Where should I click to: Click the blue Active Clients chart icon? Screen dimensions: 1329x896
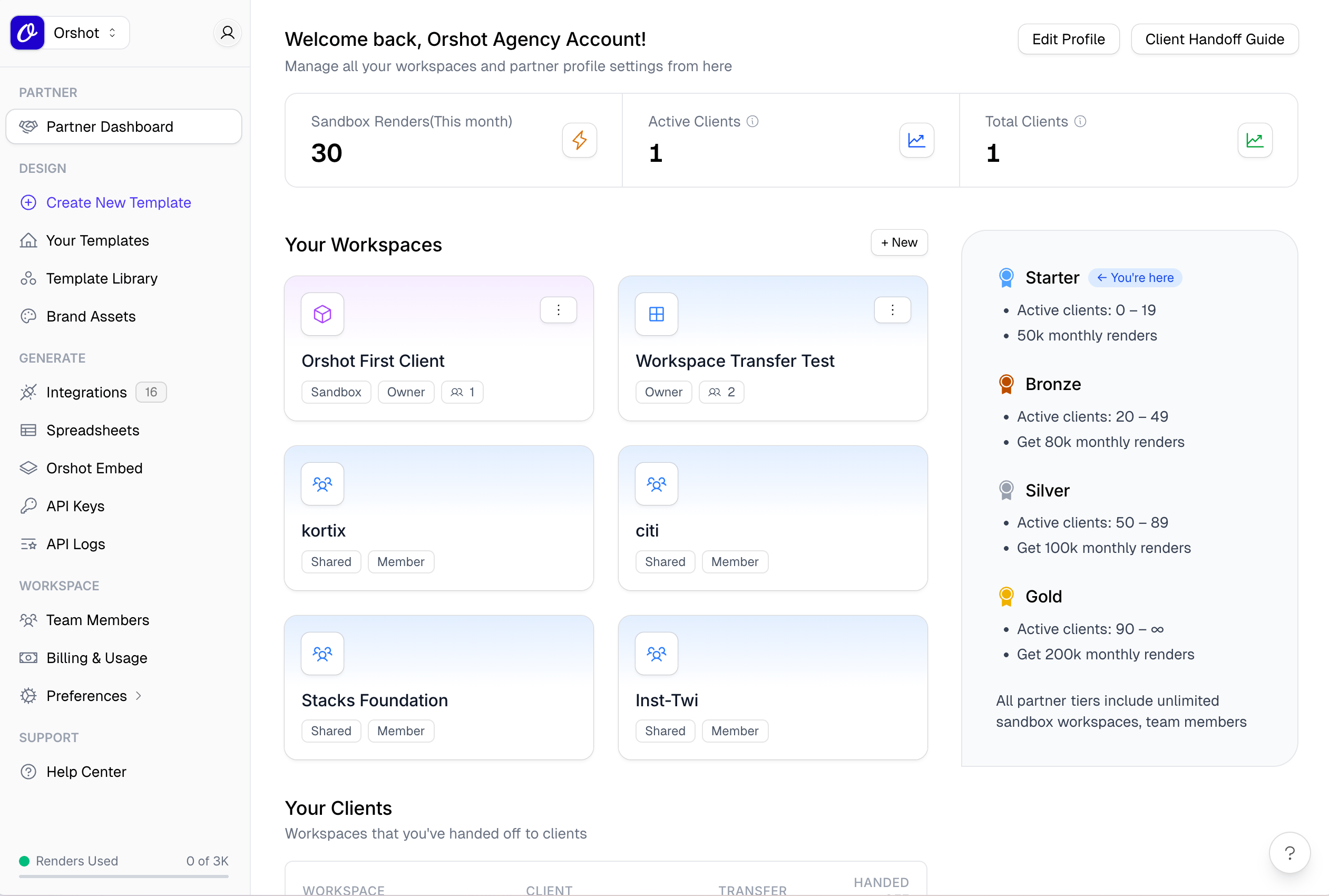click(916, 140)
